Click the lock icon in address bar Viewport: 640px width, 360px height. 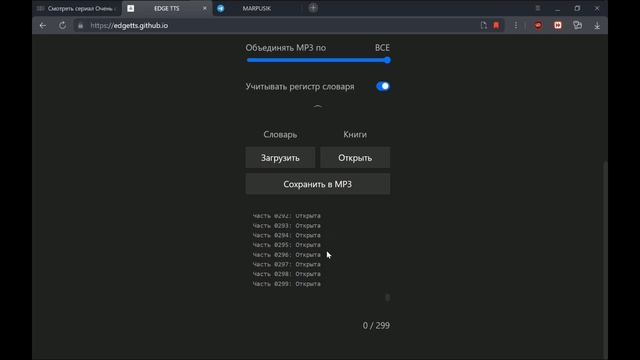(x=80, y=25)
